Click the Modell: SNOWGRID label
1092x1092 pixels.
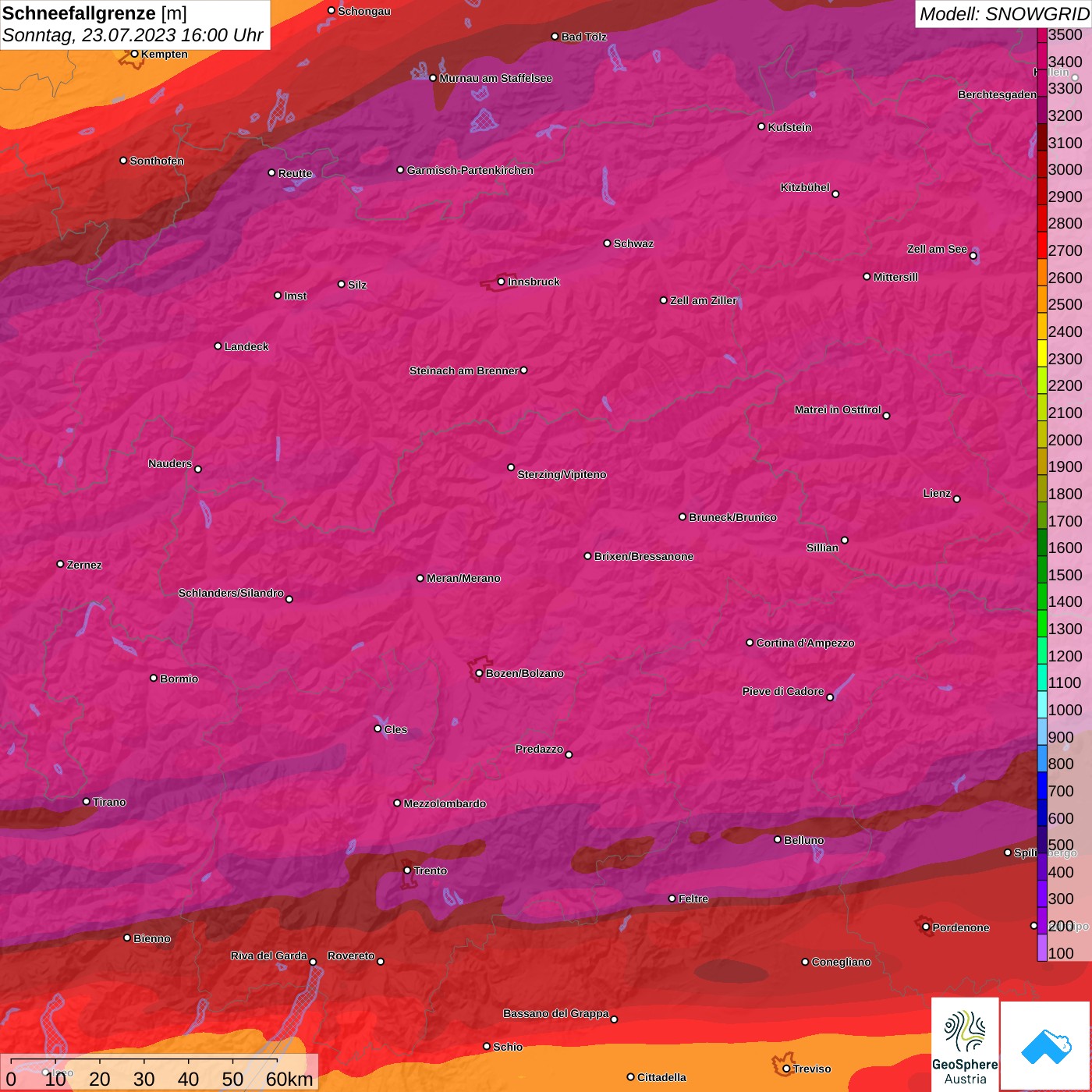point(1004,13)
